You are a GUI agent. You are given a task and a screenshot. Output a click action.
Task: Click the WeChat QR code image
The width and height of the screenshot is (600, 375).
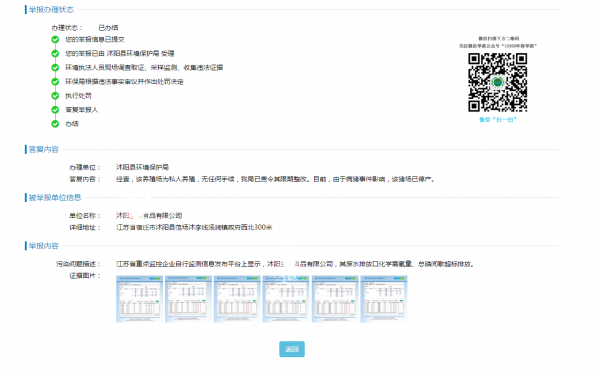[x=497, y=82]
